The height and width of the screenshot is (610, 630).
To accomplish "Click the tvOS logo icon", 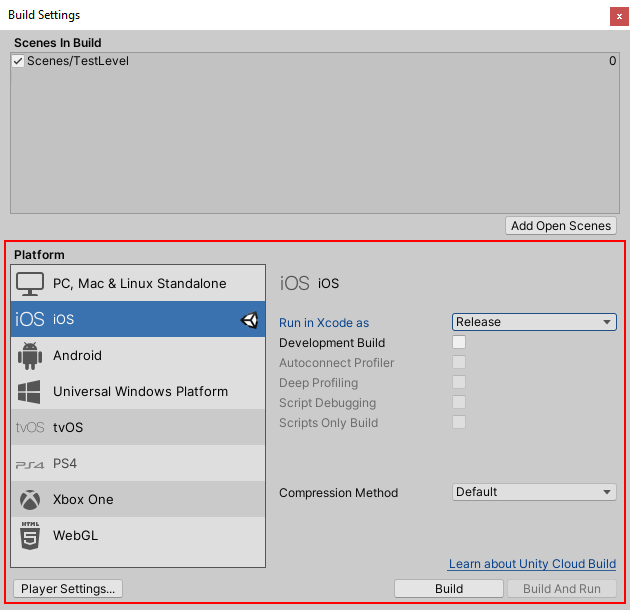I will (30, 428).
